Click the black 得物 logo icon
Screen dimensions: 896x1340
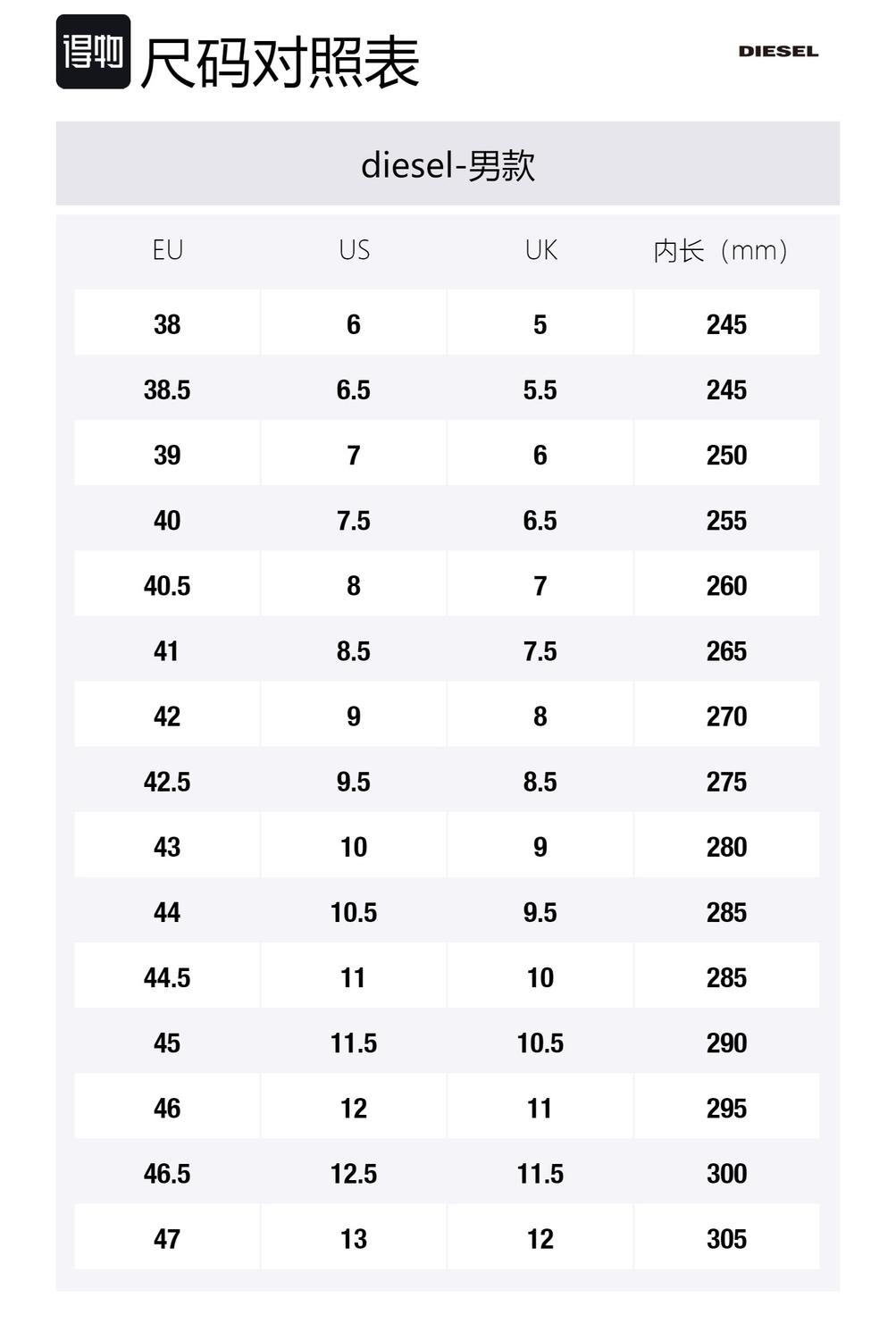(93, 52)
